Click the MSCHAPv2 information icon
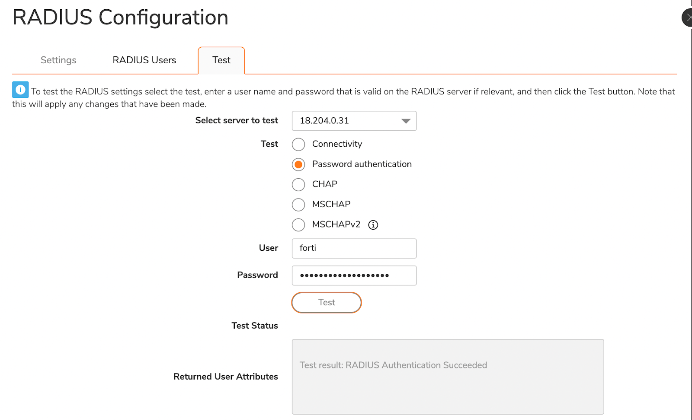The width and height of the screenshot is (692, 420). pos(373,224)
